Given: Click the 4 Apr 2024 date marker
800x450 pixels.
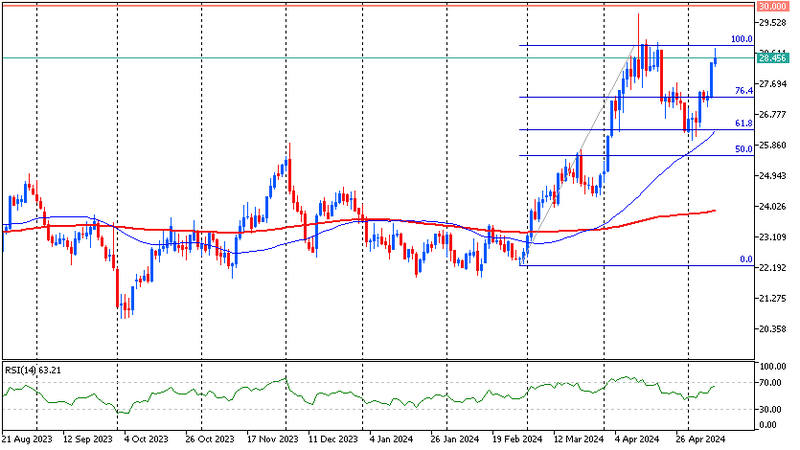Looking at the screenshot, I should pyautogui.click(x=637, y=439).
